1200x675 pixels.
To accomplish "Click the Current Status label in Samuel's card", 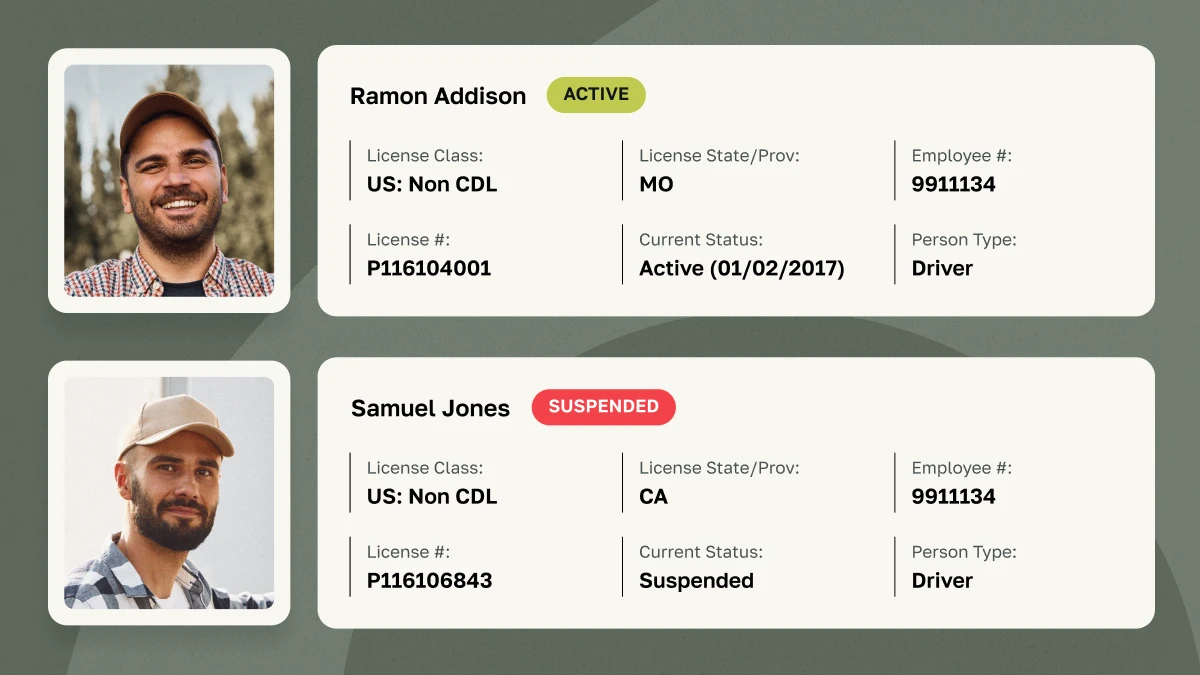I will click(700, 552).
